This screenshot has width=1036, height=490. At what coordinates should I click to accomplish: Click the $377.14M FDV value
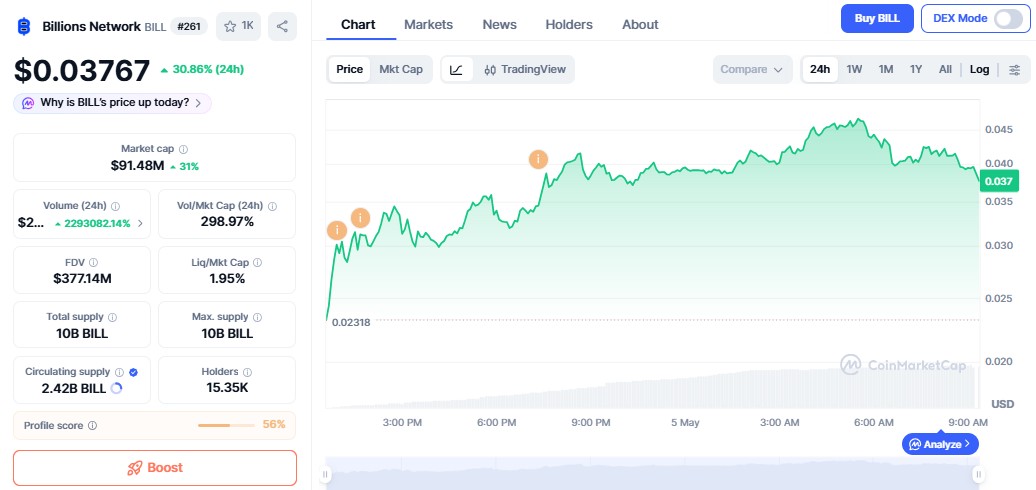[x=82, y=278]
